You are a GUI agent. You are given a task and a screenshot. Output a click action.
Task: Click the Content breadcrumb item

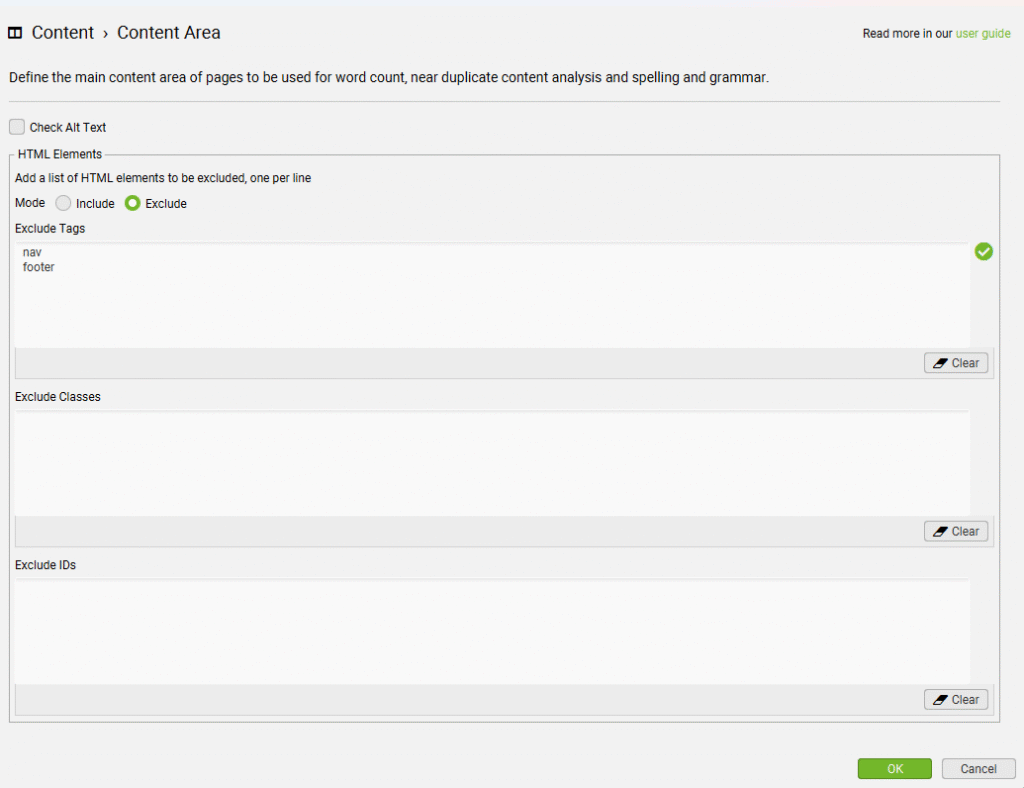(63, 33)
